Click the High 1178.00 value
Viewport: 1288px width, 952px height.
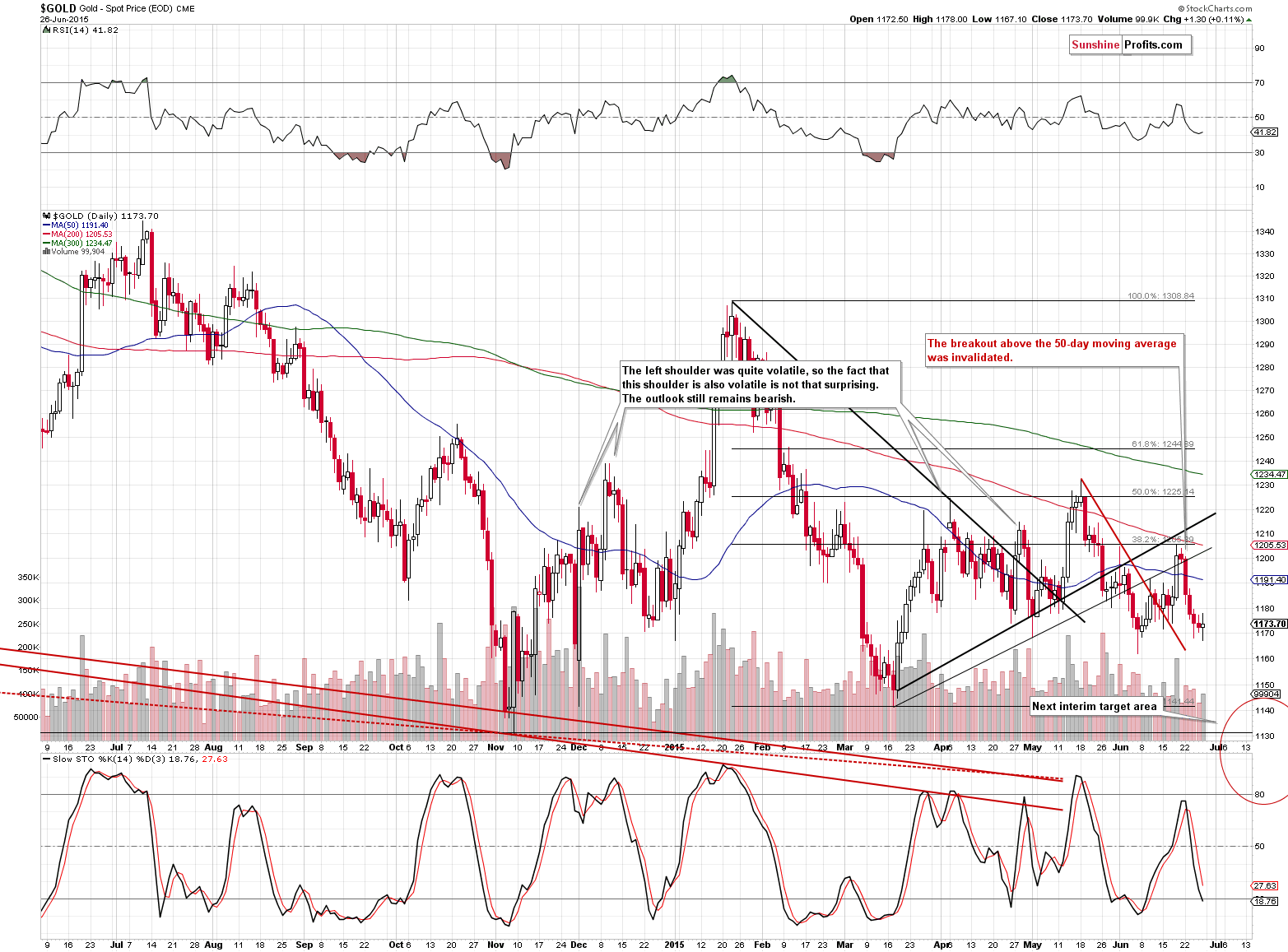(940, 19)
